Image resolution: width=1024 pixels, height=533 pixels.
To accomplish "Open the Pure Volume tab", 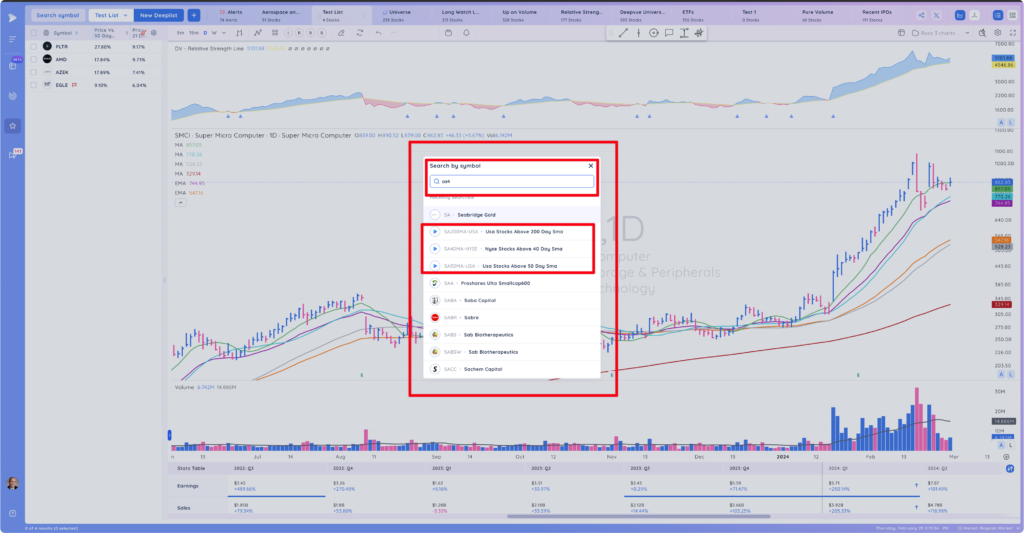I will pos(817,15).
